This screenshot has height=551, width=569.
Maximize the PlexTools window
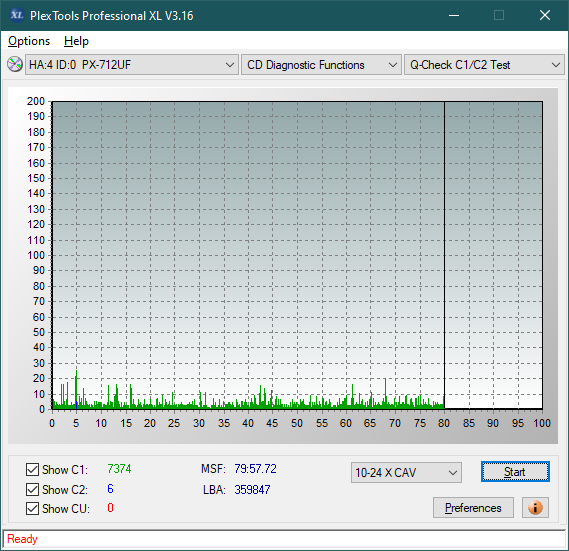point(499,15)
